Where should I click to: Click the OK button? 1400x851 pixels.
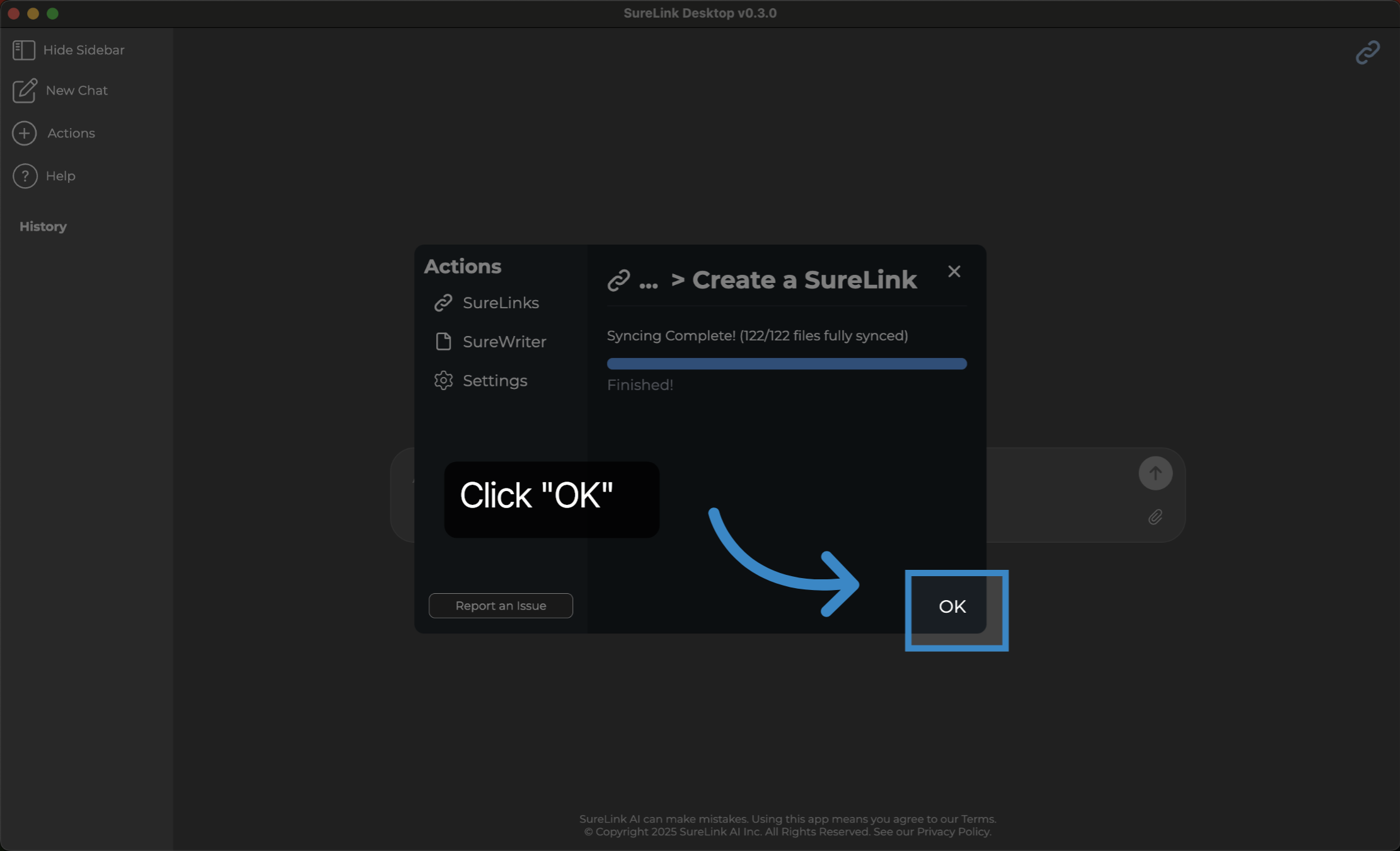click(x=952, y=606)
